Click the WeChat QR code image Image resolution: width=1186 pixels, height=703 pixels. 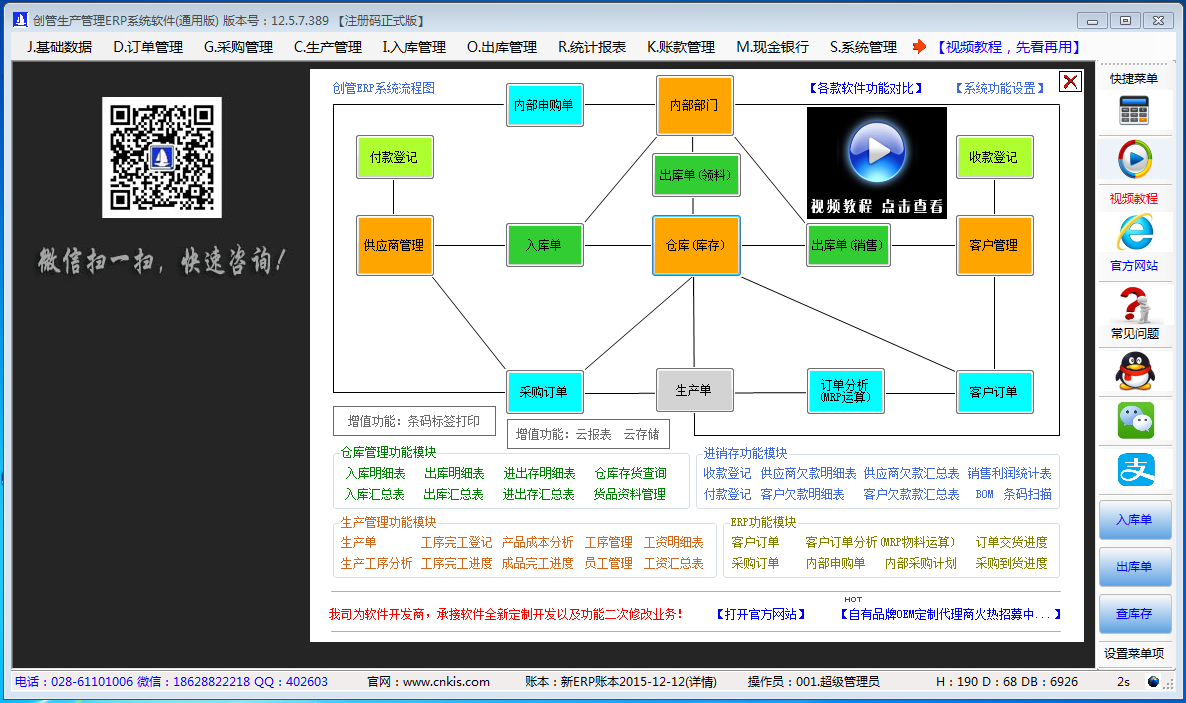(x=161, y=158)
